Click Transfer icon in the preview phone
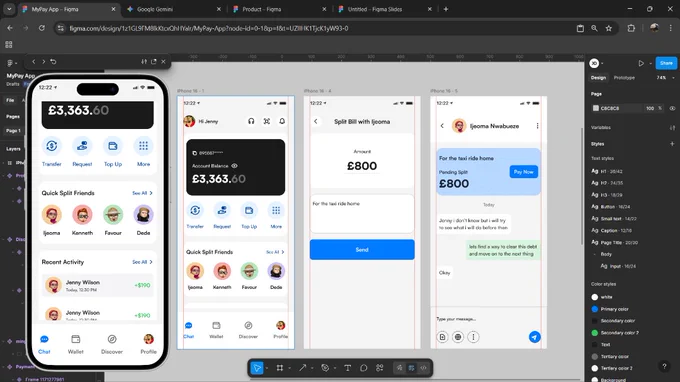Image resolution: width=680 pixels, height=382 pixels. coord(52,146)
